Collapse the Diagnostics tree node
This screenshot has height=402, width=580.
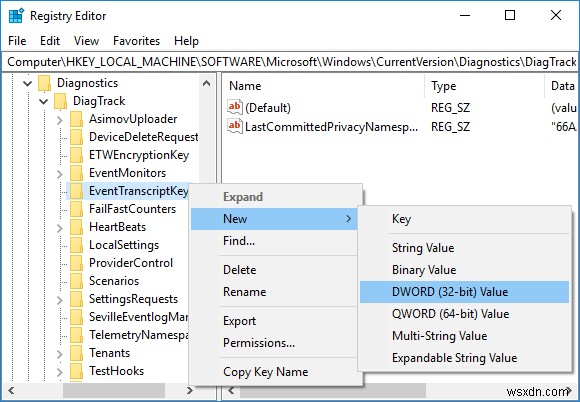click(27, 84)
